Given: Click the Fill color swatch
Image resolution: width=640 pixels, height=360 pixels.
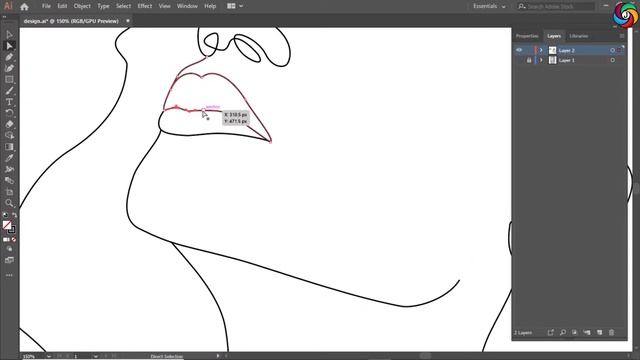Looking at the screenshot, I should pyautogui.click(x=7, y=225).
